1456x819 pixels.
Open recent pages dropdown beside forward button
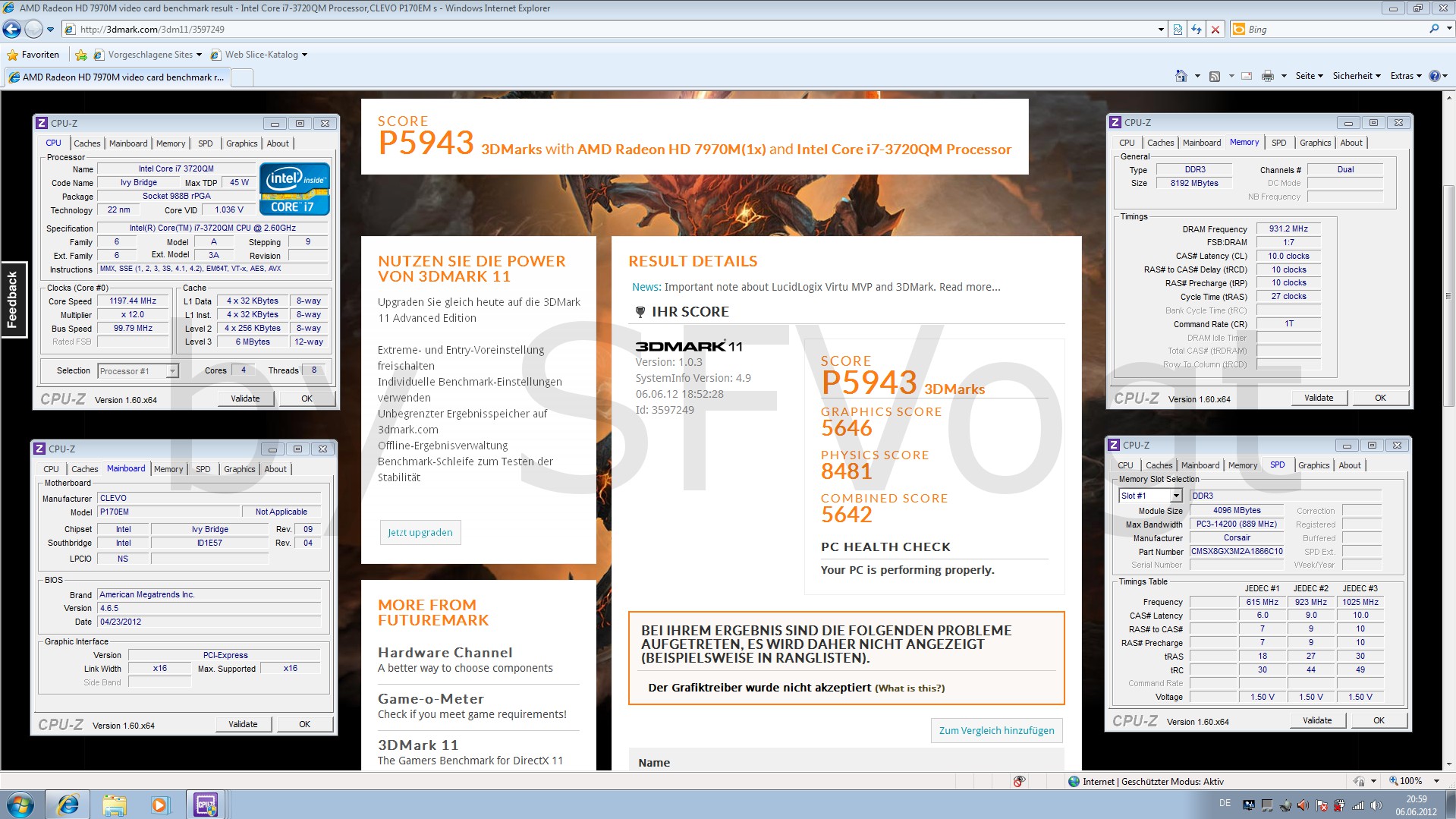pyautogui.click(x=51, y=30)
